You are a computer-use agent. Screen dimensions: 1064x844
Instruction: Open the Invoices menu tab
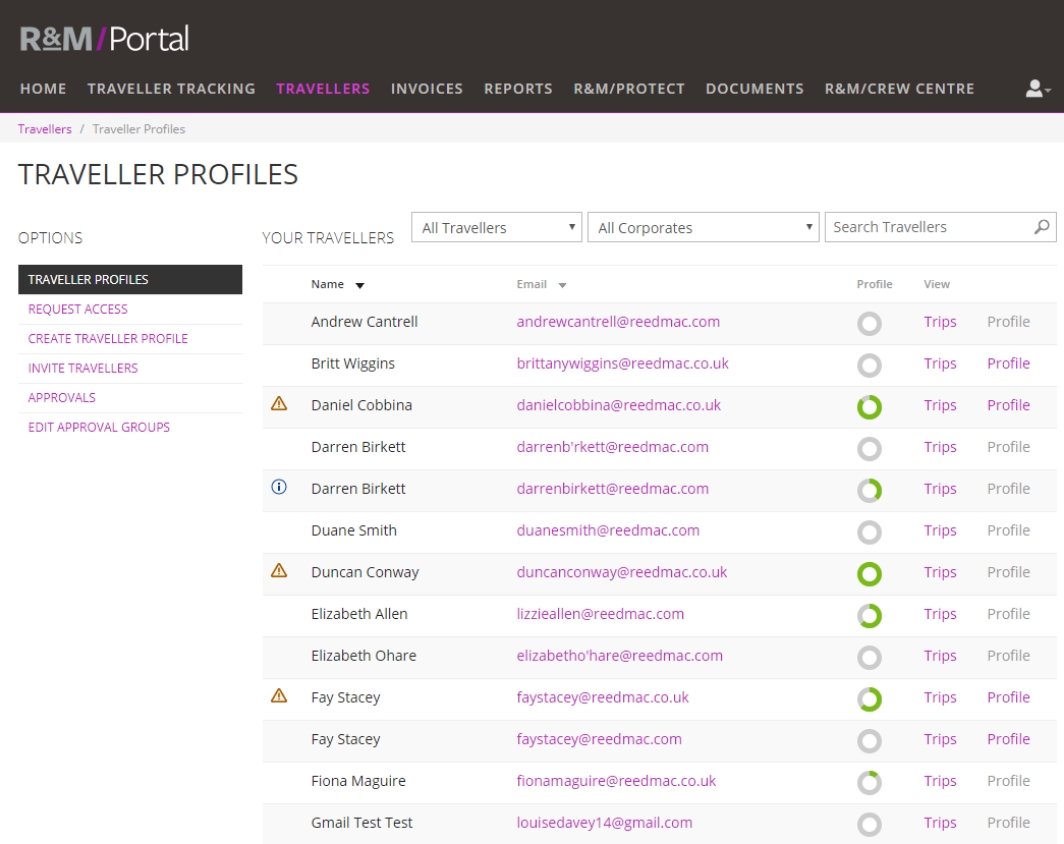pyautogui.click(x=427, y=89)
